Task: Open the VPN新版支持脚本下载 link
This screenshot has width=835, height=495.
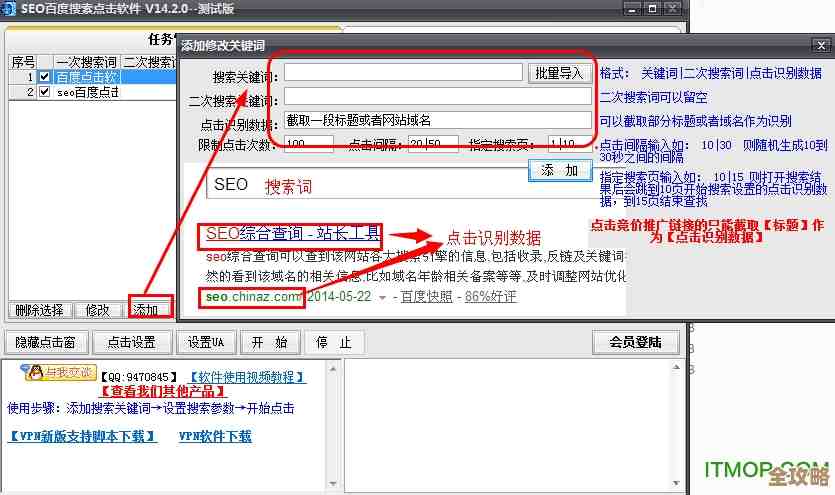Action: [82, 436]
